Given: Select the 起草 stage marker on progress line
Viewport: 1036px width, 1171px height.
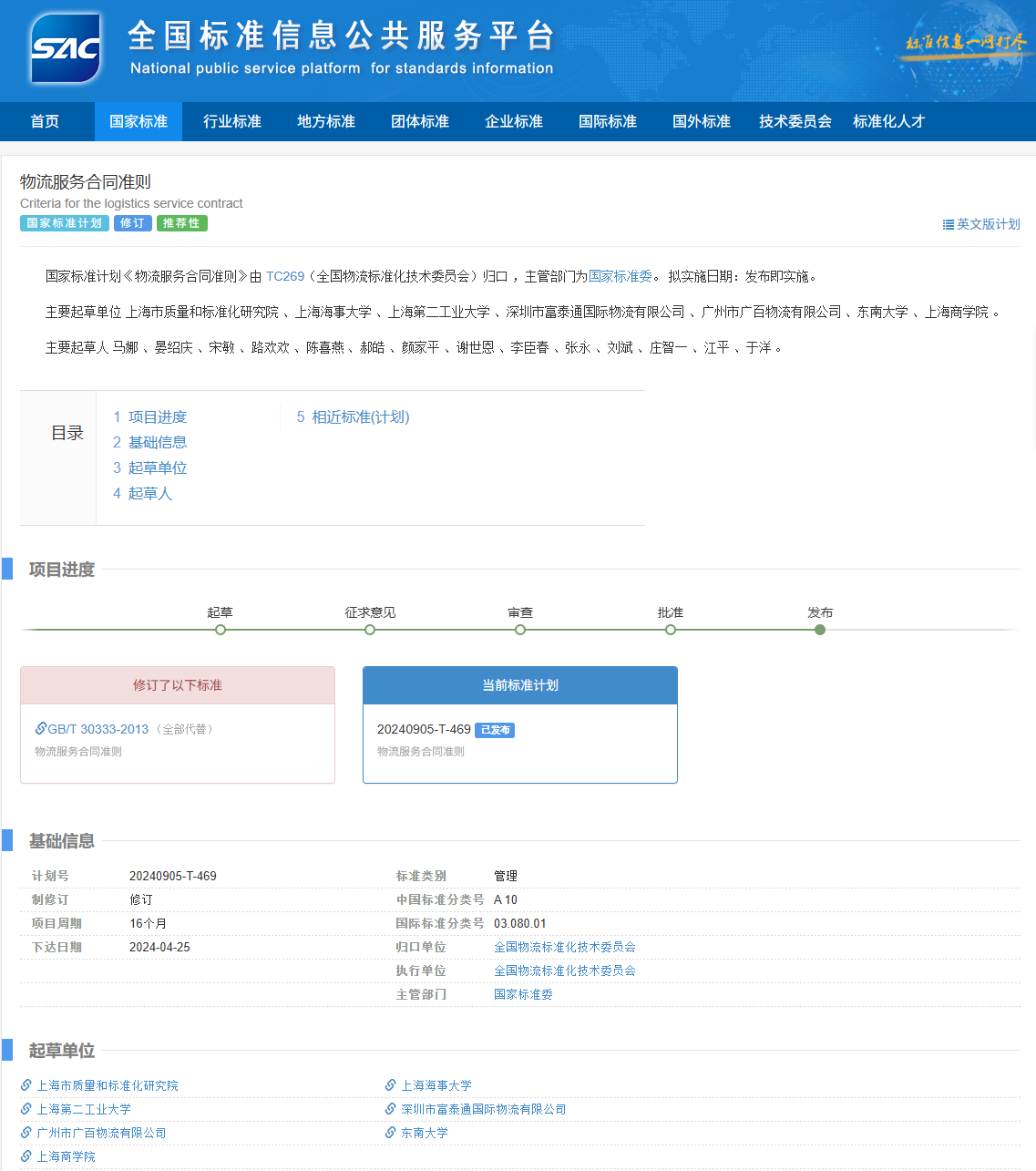Looking at the screenshot, I should [x=221, y=630].
